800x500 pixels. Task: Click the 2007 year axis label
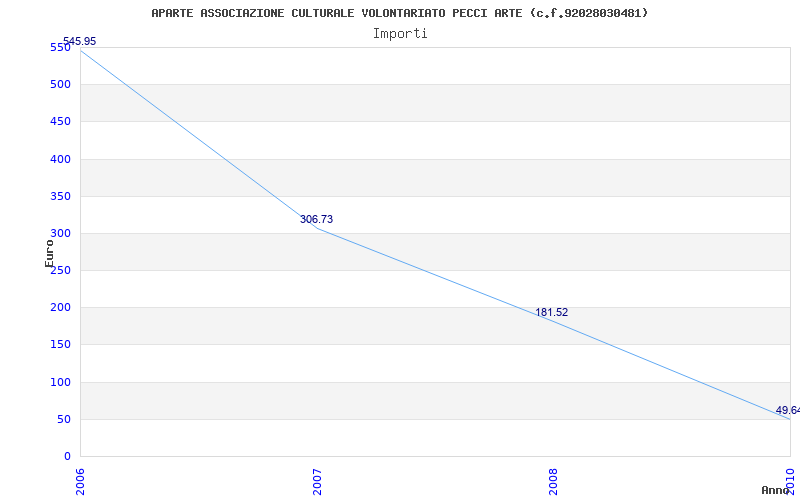(x=317, y=482)
